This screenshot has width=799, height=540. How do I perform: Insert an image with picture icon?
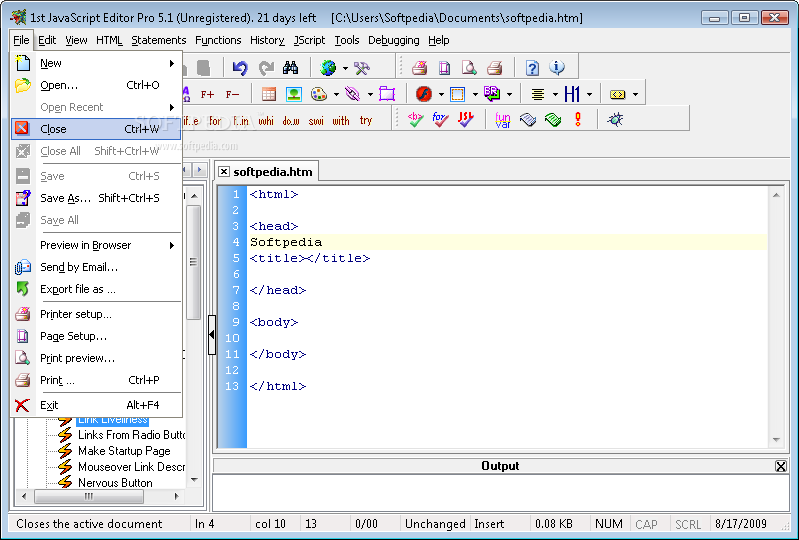pyautogui.click(x=294, y=94)
